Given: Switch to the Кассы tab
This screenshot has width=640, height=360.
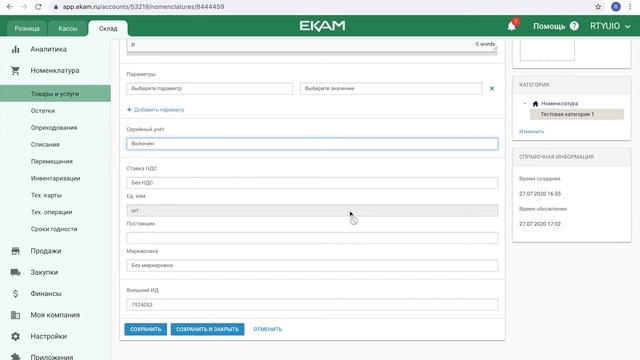Looking at the screenshot, I should coord(67,28).
